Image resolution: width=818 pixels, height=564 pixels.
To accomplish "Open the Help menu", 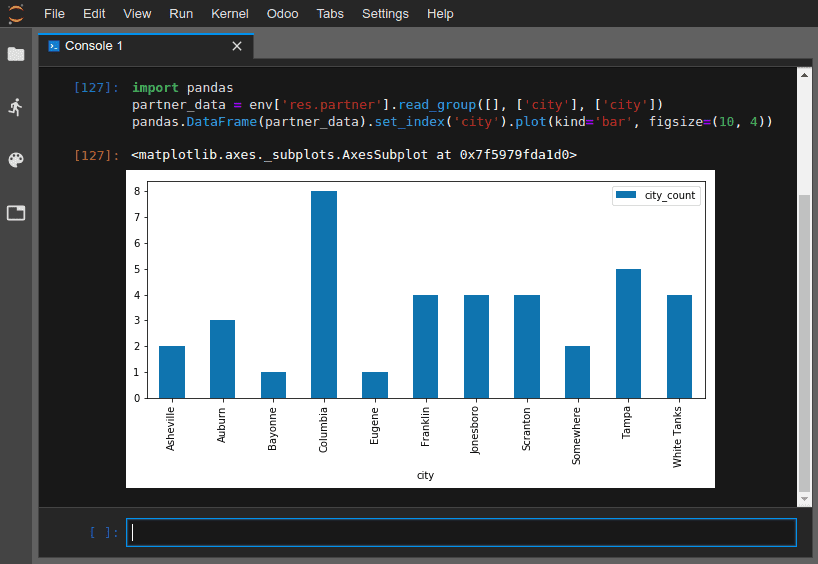I will point(440,14).
